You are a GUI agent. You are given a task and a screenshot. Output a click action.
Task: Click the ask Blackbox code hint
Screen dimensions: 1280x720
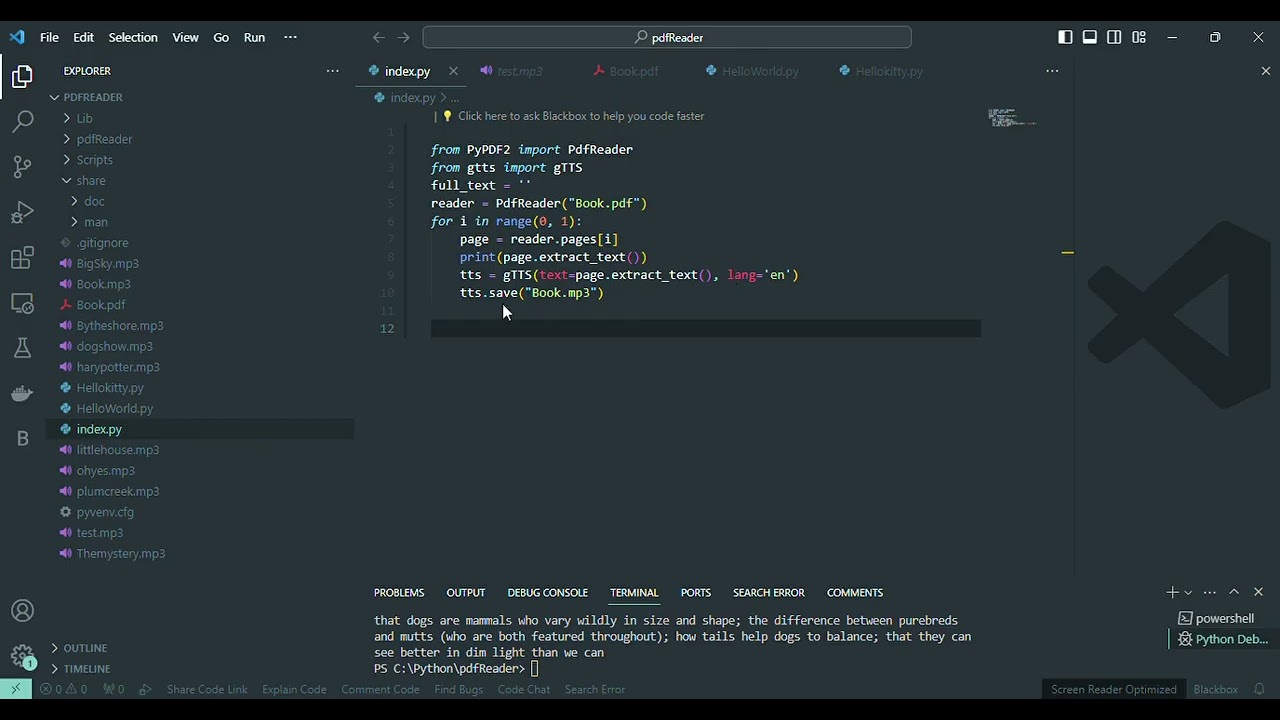tap(581, 116)
